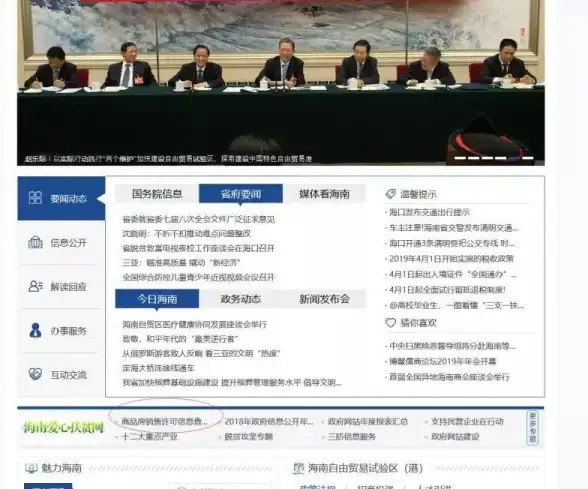This screenshot has height=489, width=588.
Task: Open tip @高校毕业生 一图看懂三支一扶
Action: (456, 305)
